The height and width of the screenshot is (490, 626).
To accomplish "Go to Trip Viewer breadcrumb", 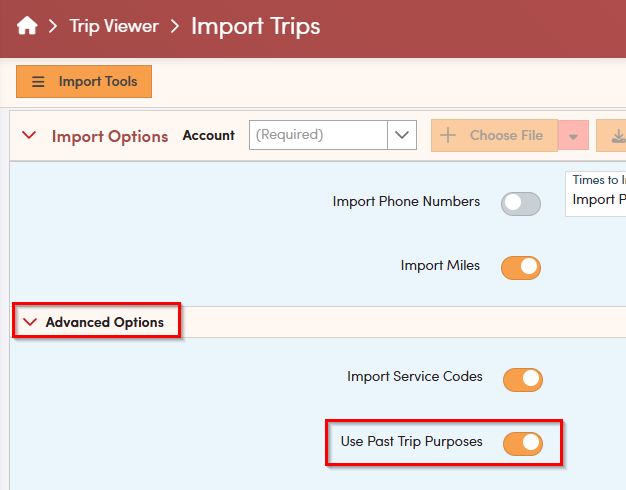I will pyautogui.click(x=114, y=27).
